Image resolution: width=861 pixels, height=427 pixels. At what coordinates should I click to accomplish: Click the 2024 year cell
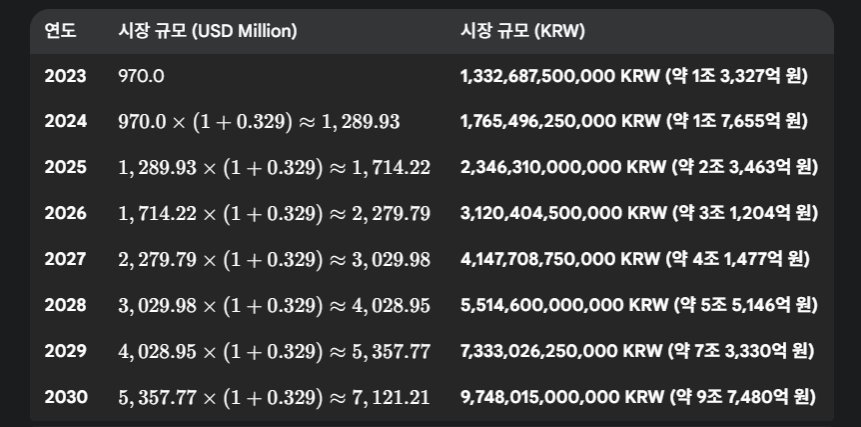pos(65,121)
